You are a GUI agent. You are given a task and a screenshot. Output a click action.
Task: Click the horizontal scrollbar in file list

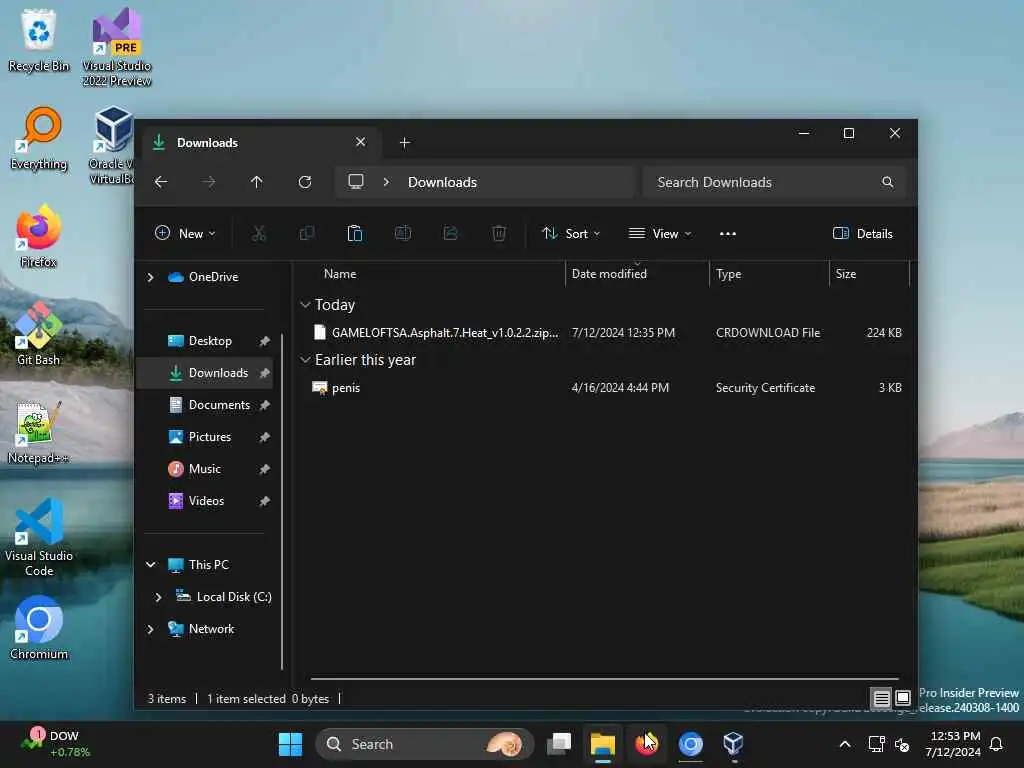604,679
